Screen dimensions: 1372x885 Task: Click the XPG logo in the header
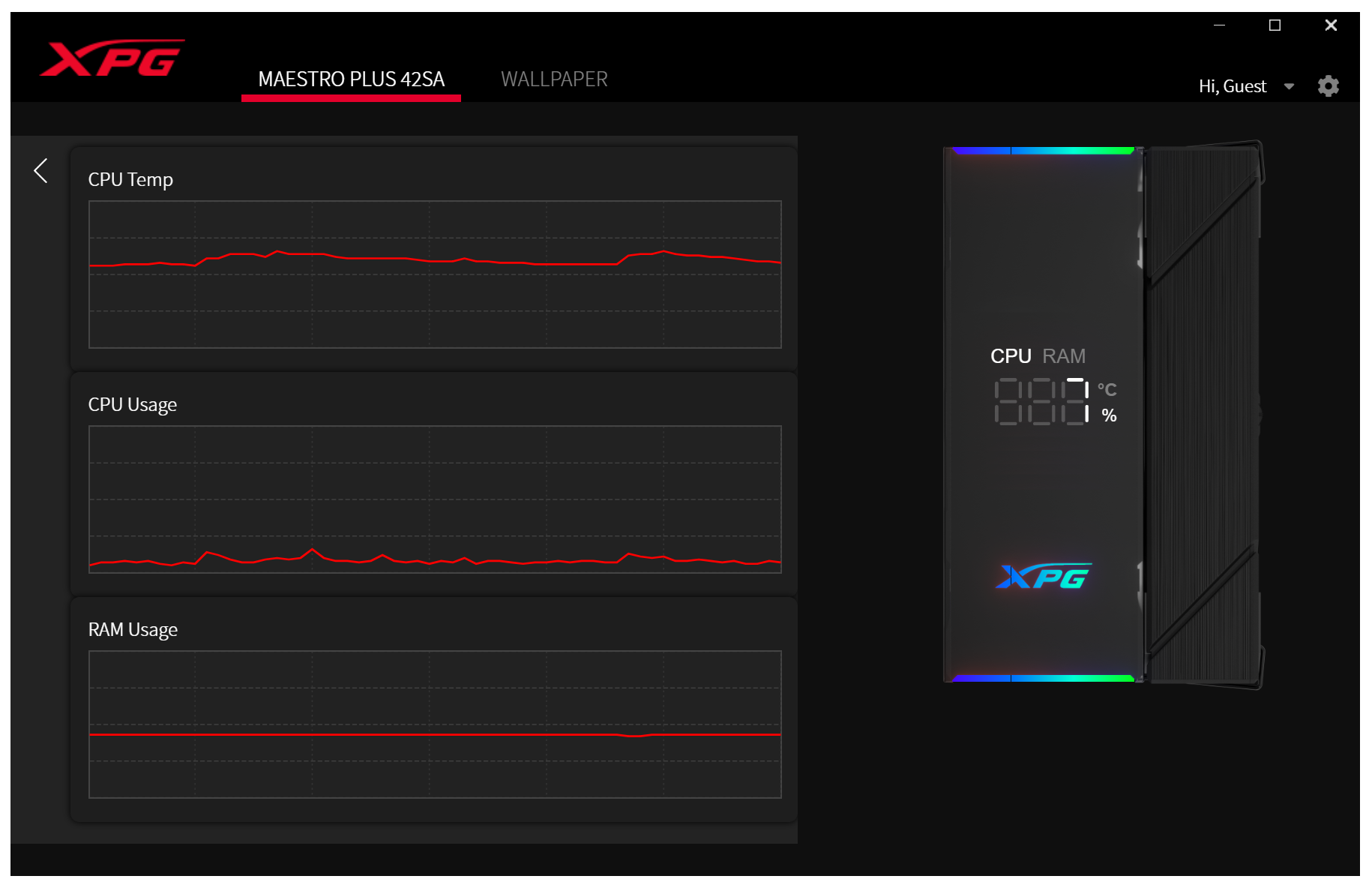pyautogui.click(x=112, y=58)
